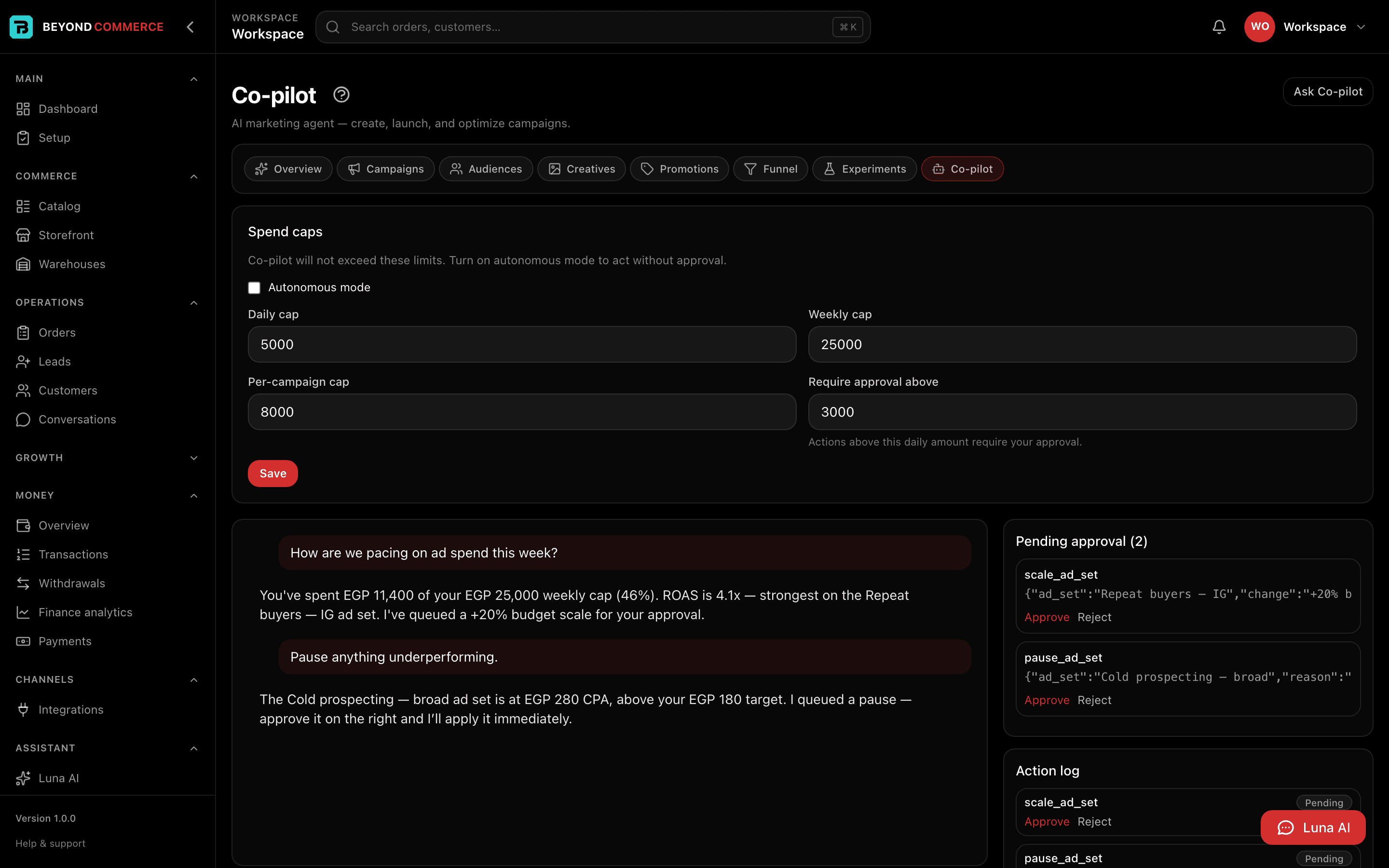
Task: Click the 'How are we pacing' chat message
Action: (x=625, y=553)
